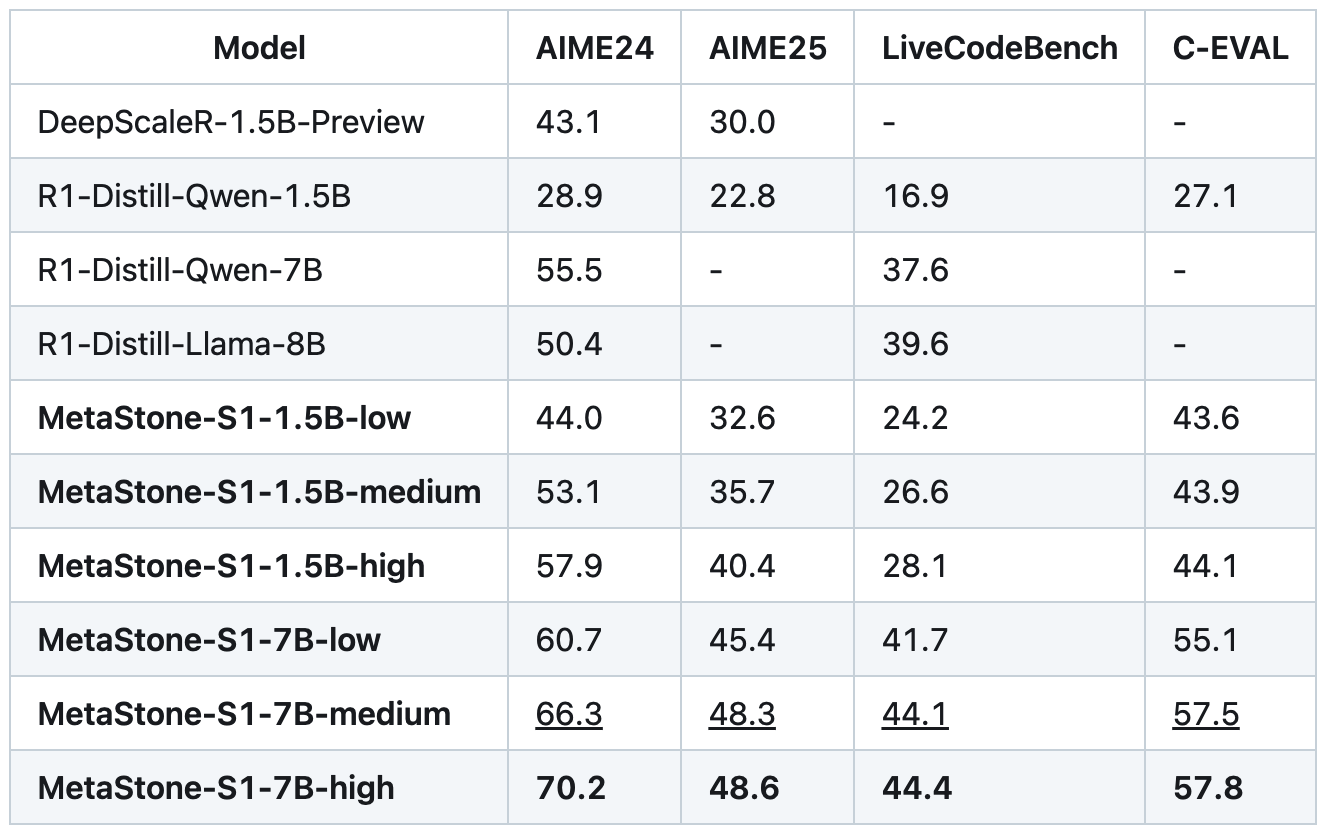Click the underlined 66.3 AIME24 score
The width and height of the screenshot is (1324, 834).
(x=569, y=714)
